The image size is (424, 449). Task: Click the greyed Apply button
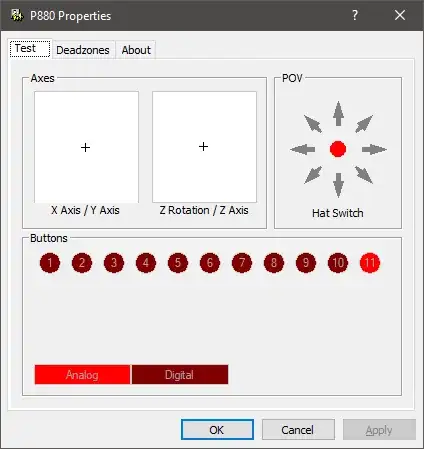point(379,430)
